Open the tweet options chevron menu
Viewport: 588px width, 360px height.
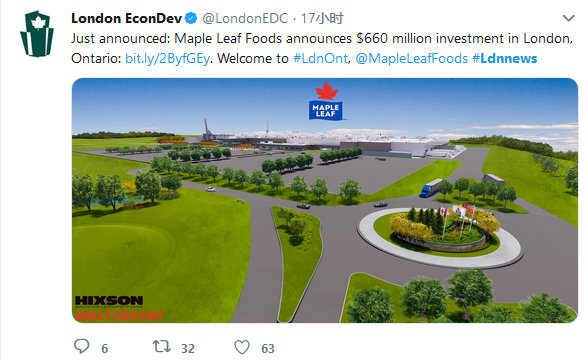568,18
